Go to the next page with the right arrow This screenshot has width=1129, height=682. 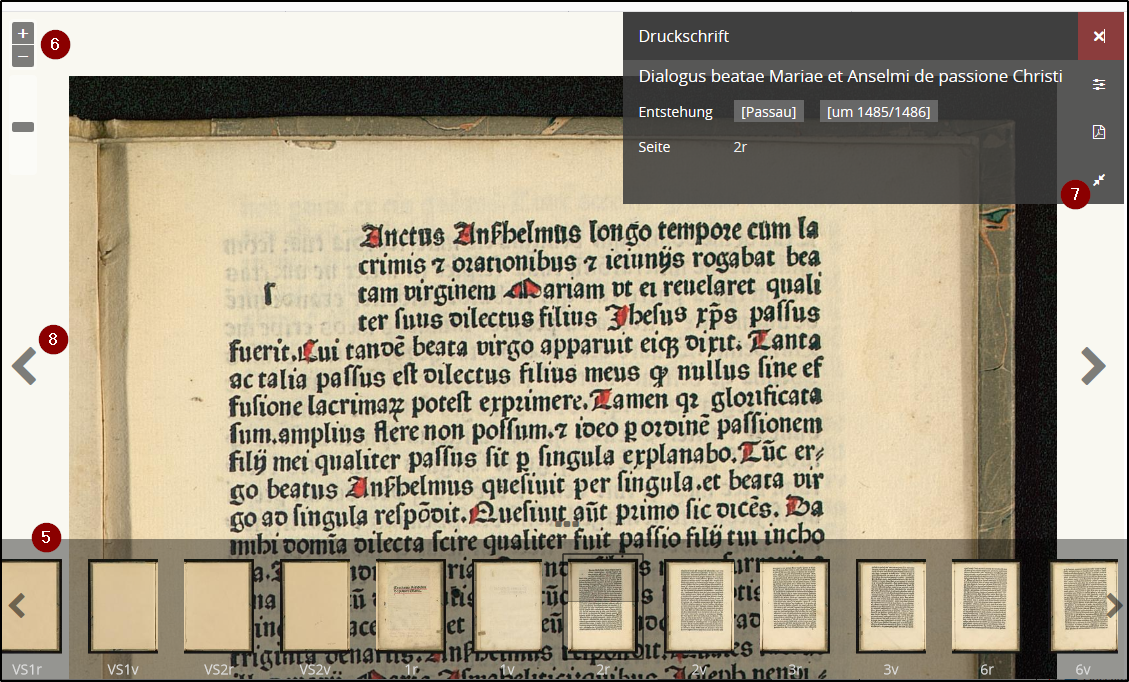click(1093, 366)
